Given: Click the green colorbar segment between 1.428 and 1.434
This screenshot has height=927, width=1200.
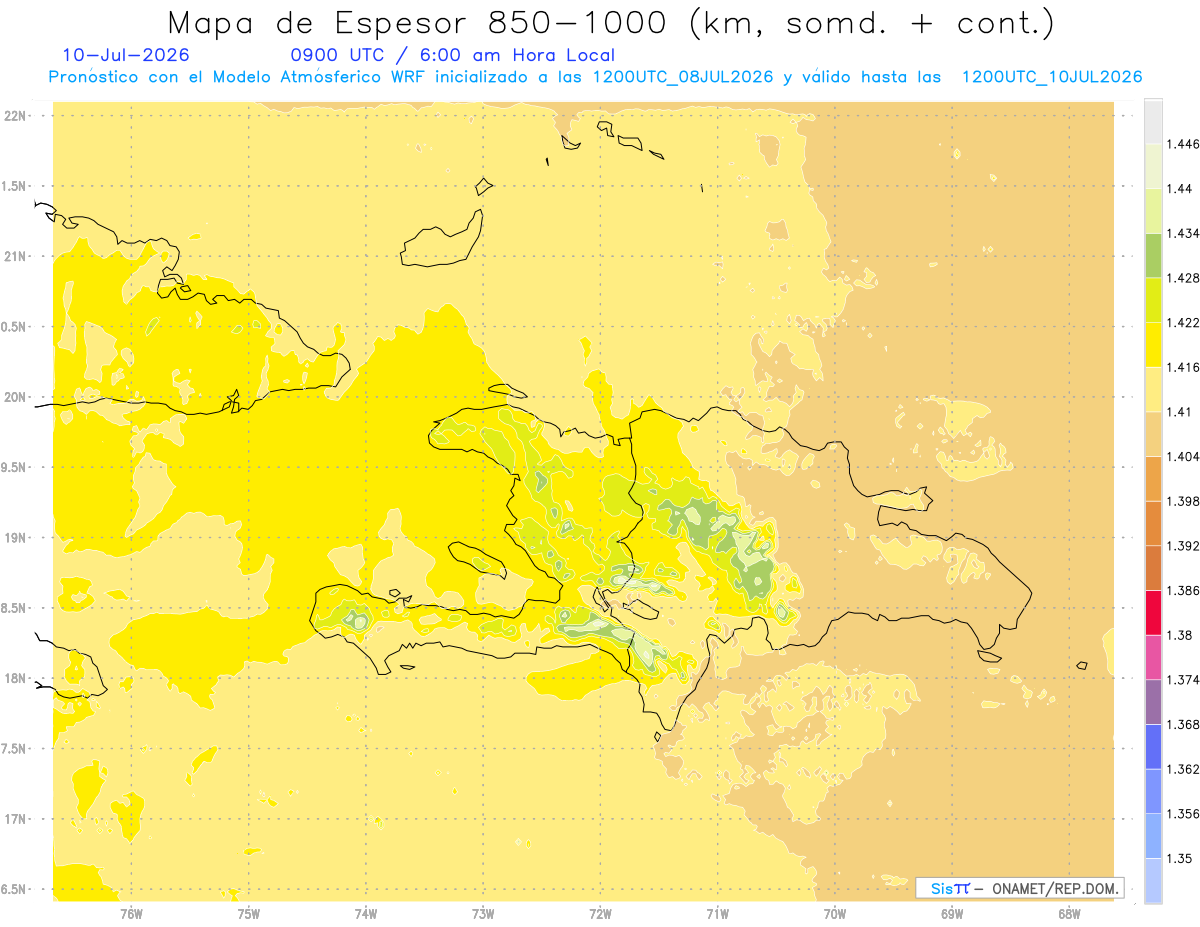Looking at the screenshot, I should (x=1153, y=255).
